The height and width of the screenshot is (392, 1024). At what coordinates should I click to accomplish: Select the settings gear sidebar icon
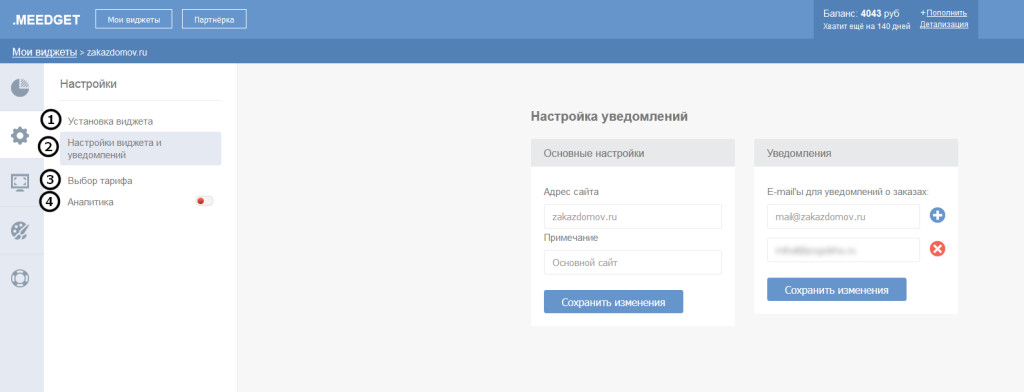[x=20, y=135]
